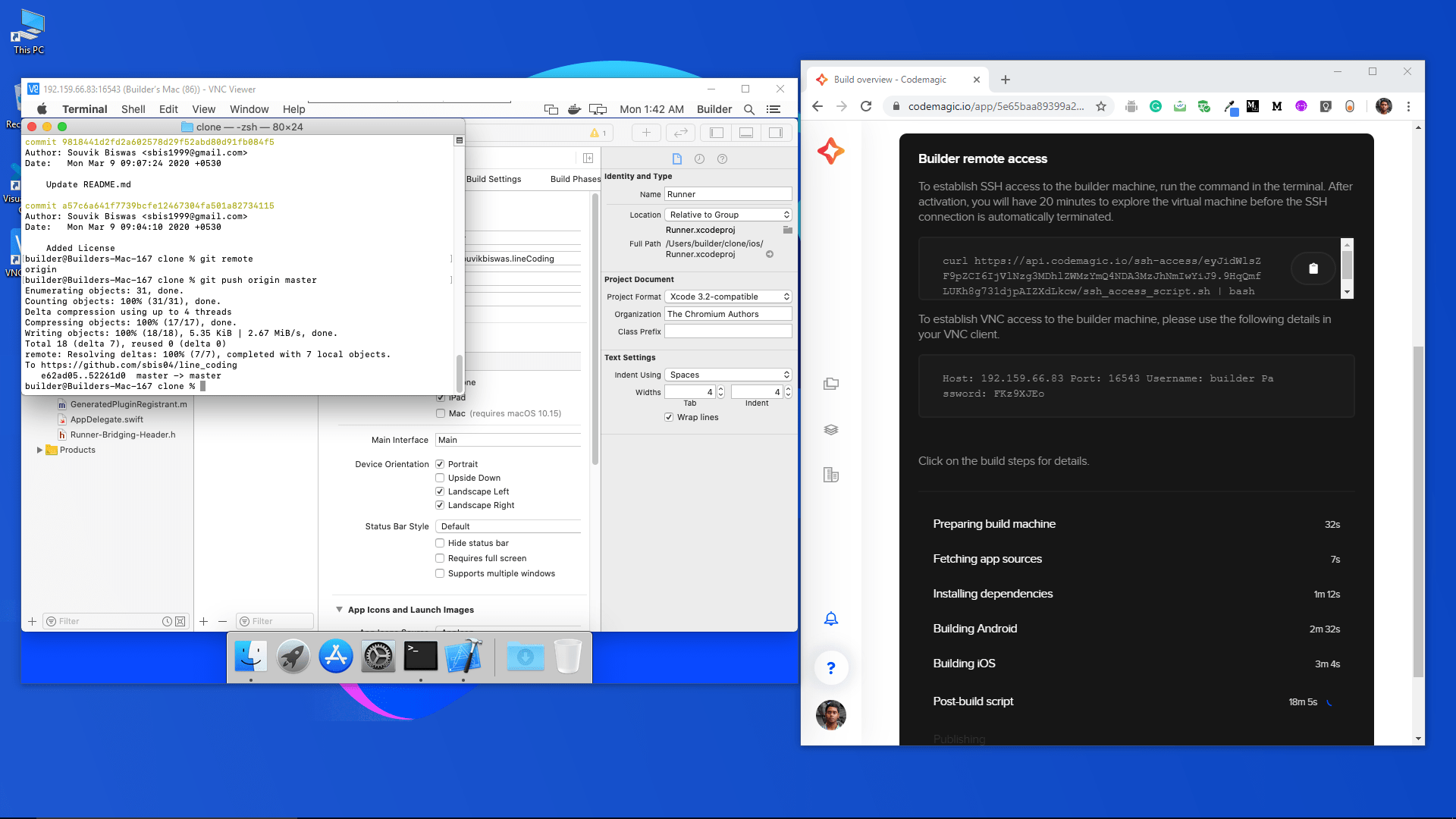Copy the SSH curl command to clipboard

point(1313,268)
